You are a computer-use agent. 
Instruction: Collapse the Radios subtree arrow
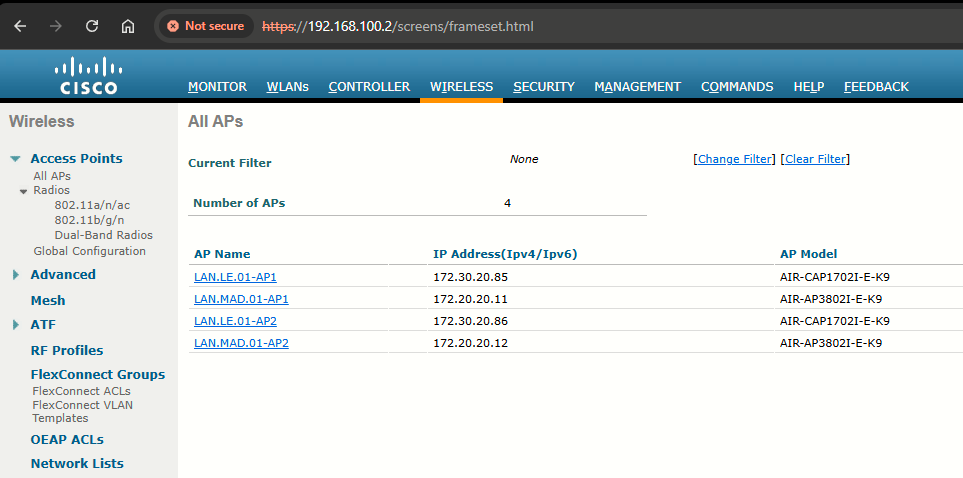[24, 191]
